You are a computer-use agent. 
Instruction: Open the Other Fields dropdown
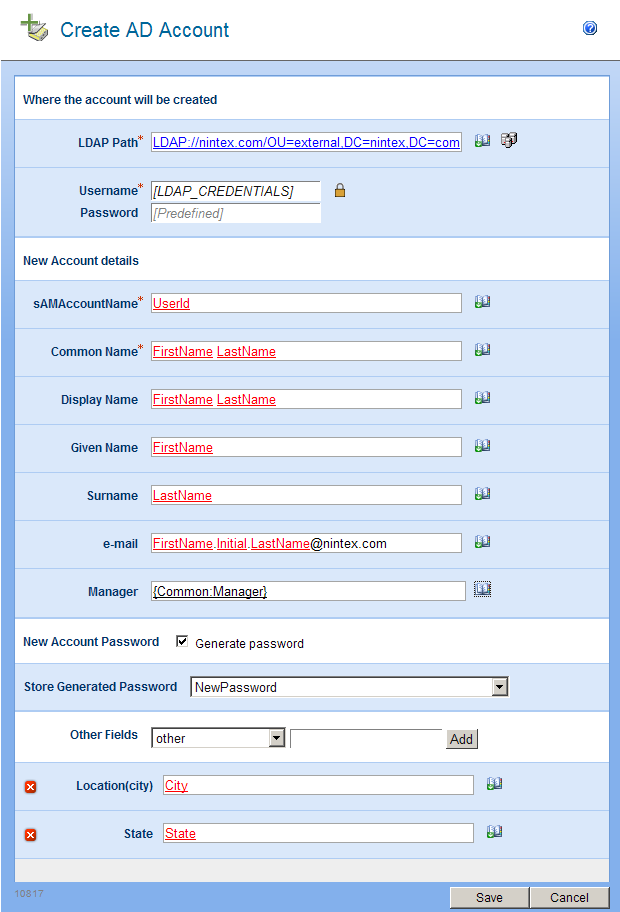(x=277, y=738)
